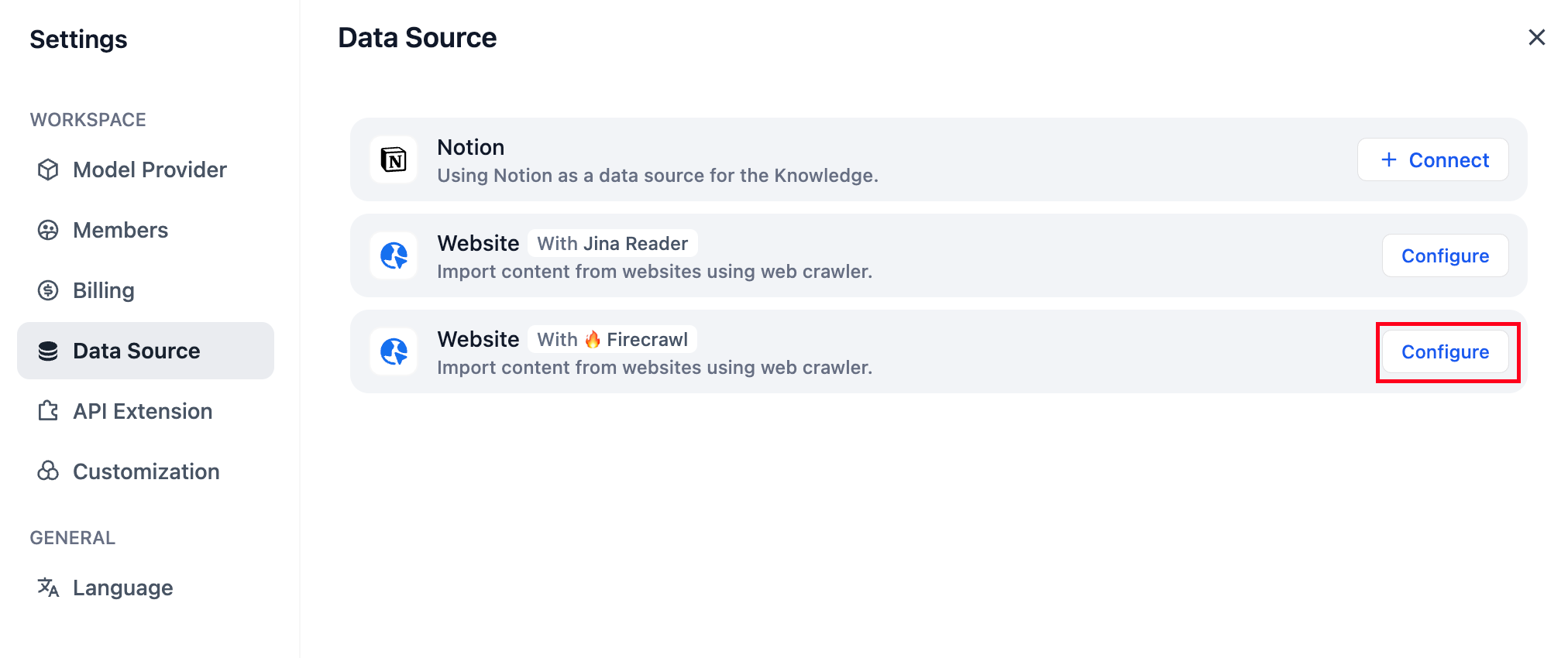This screenshot has width=1568, height=658.
Task: Click the Notion logo icon
Action: [x=394, y=160]
